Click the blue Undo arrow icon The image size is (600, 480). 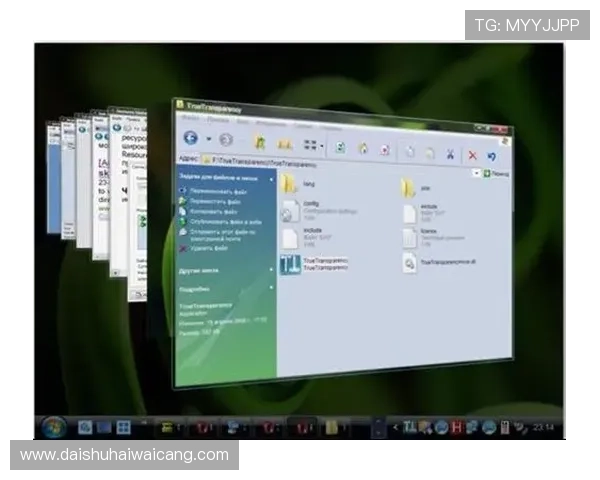point(492,156)
